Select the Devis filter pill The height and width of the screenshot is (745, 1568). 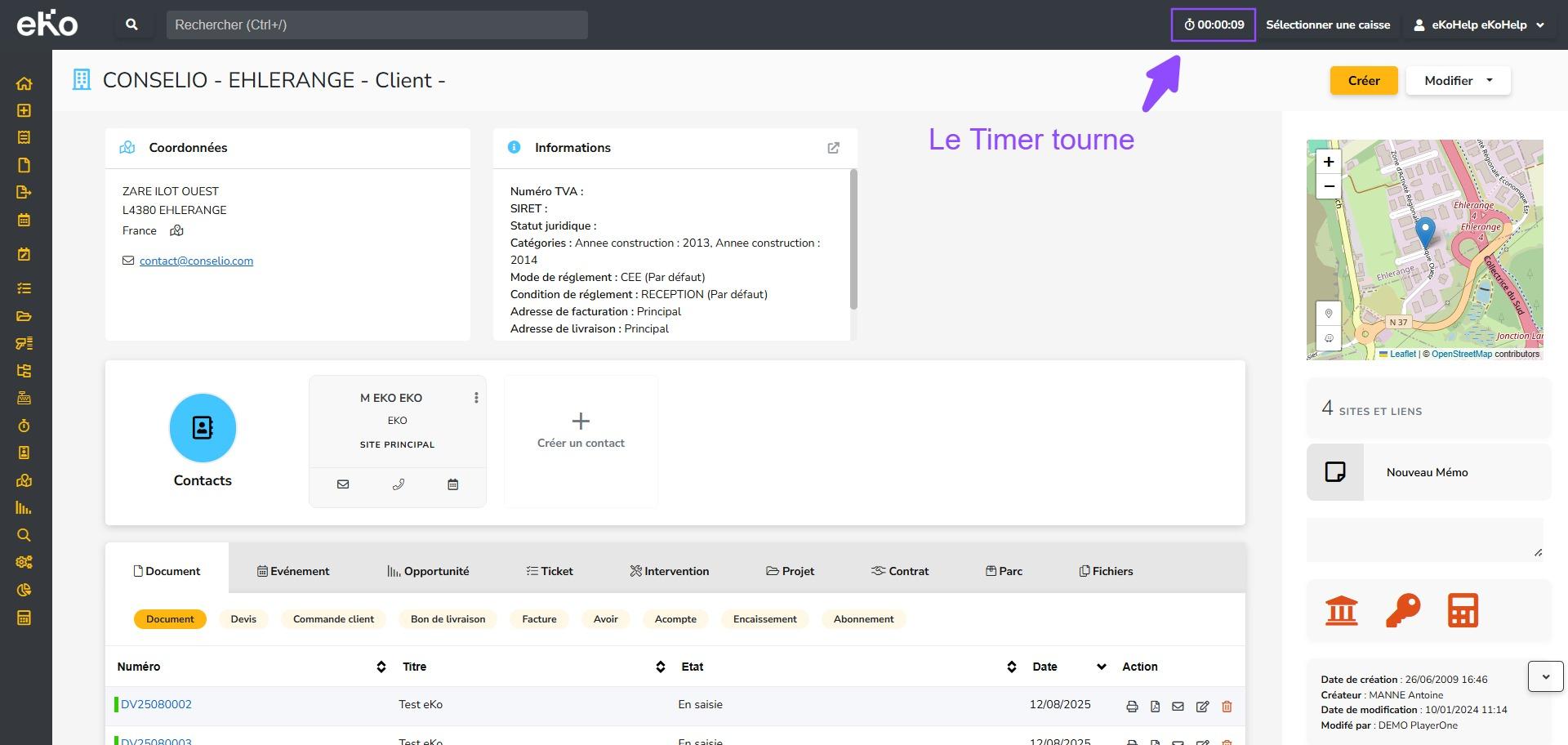click(243, 619)
